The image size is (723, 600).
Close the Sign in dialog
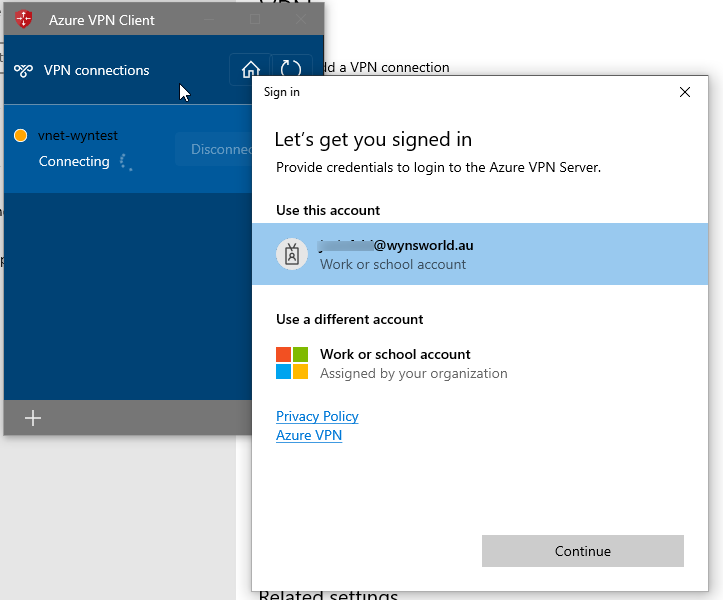click(685, 92)
